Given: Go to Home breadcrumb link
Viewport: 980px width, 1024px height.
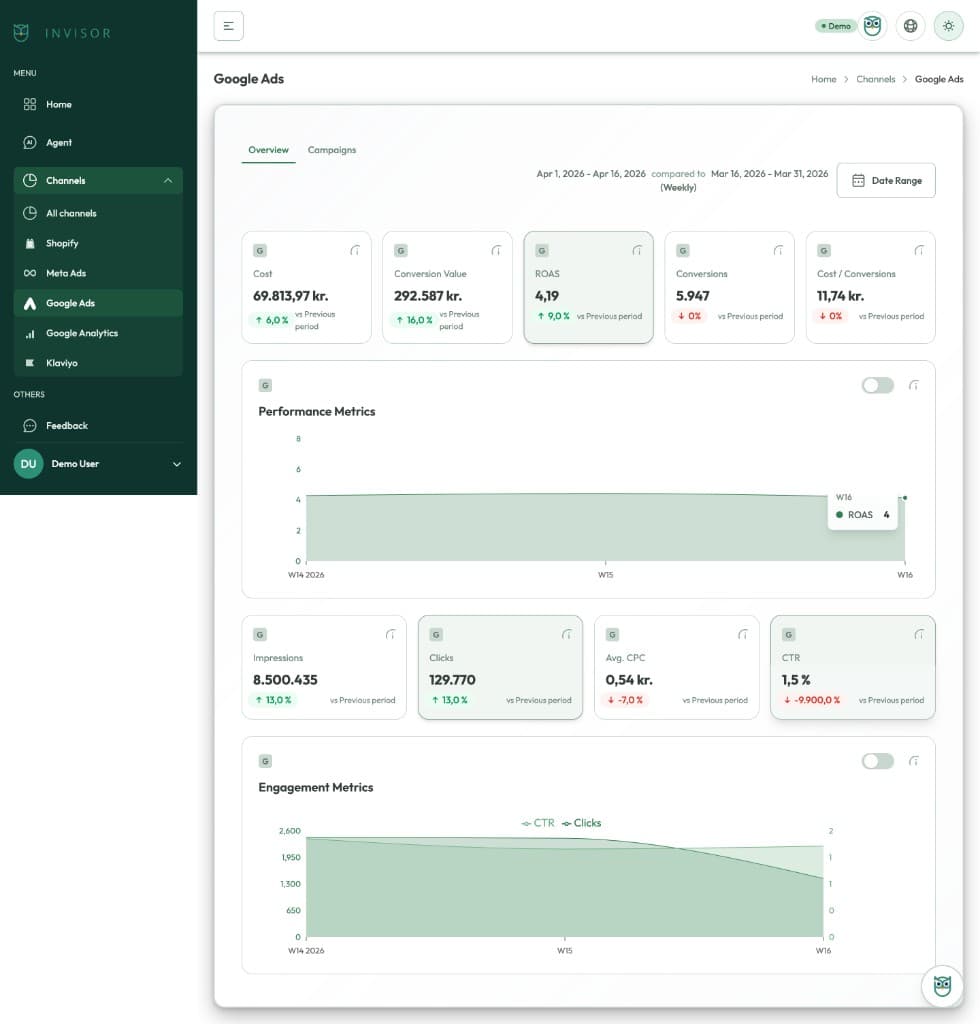Looking at the screenshot, I should pyautogui.click(x=823, y=79).
